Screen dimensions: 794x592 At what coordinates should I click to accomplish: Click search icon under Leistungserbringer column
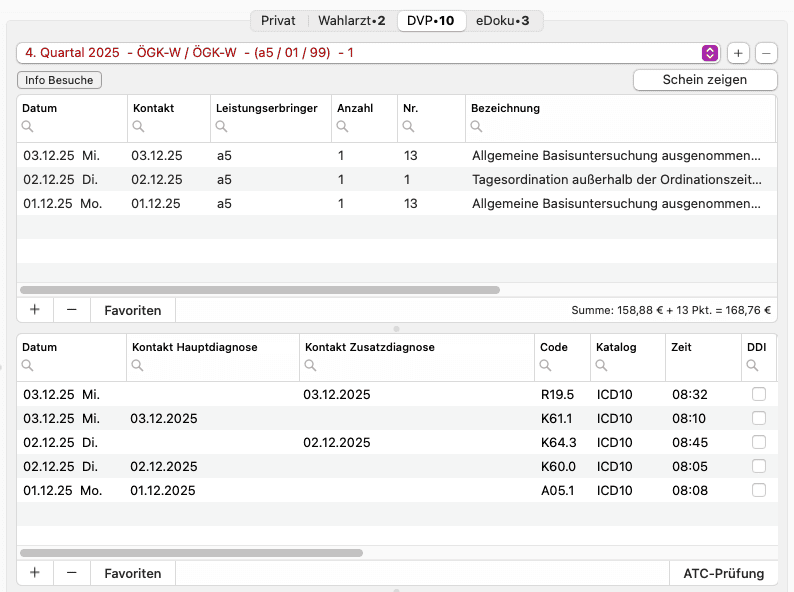pos(221,126)
